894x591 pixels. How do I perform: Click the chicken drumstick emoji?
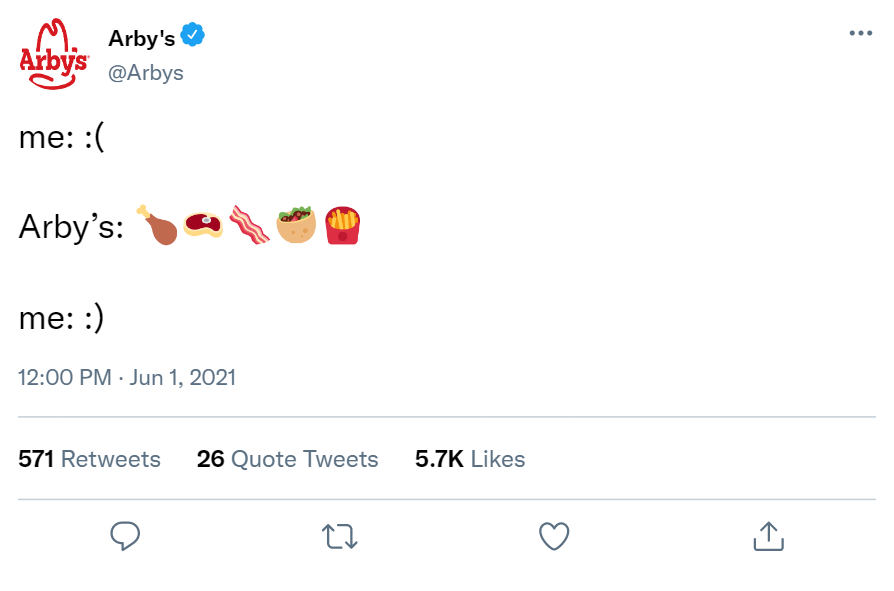(157, 225)
